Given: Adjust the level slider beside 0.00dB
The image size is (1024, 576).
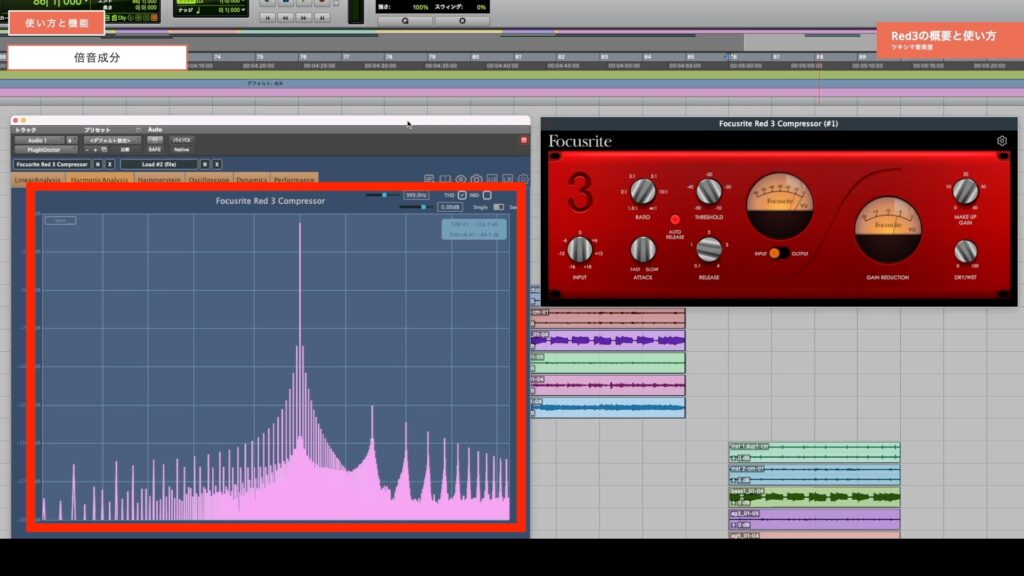Looking at the screenshot, I should tap(416, 207).
